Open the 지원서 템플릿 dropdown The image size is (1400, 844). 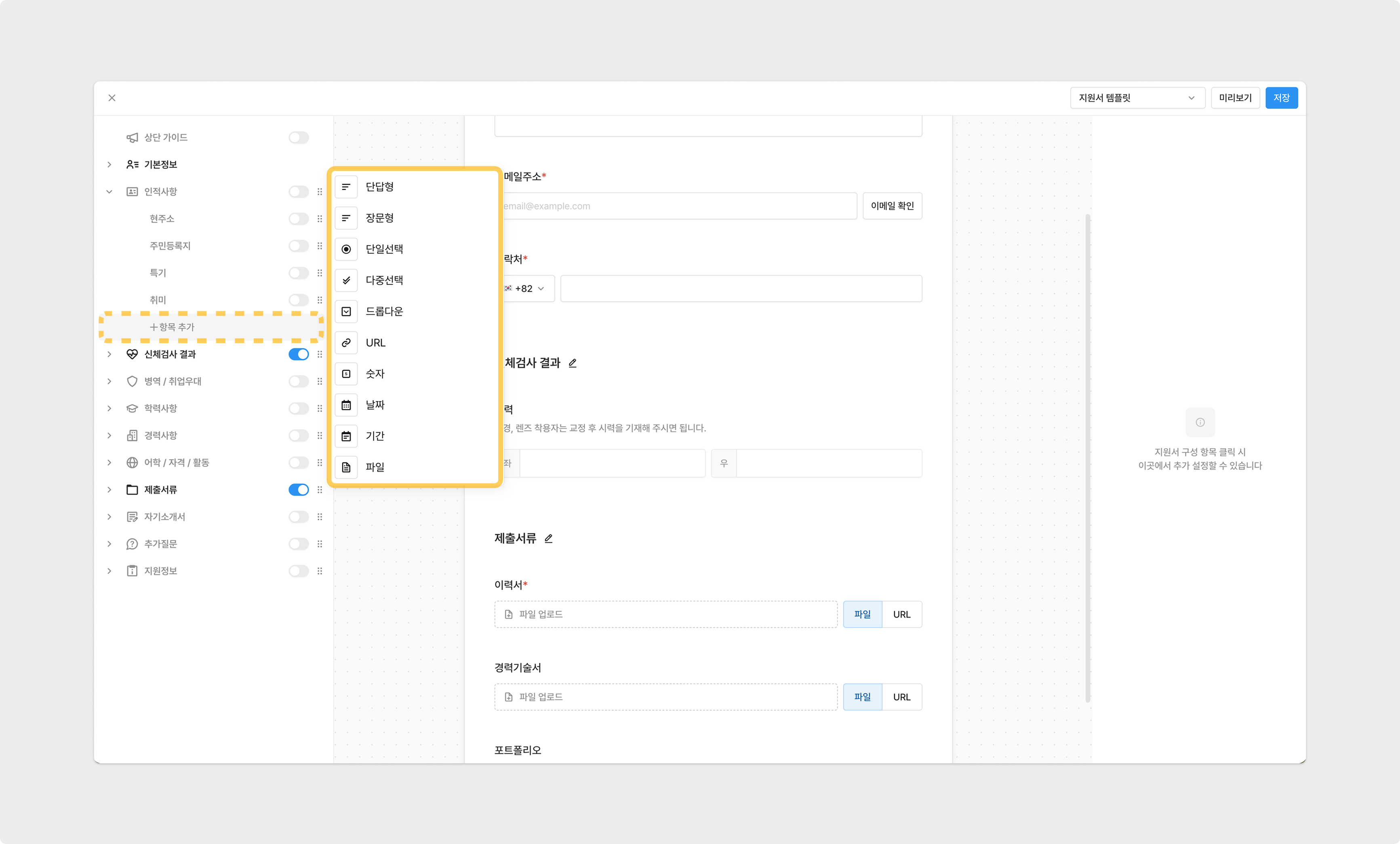coord(1137,98)
